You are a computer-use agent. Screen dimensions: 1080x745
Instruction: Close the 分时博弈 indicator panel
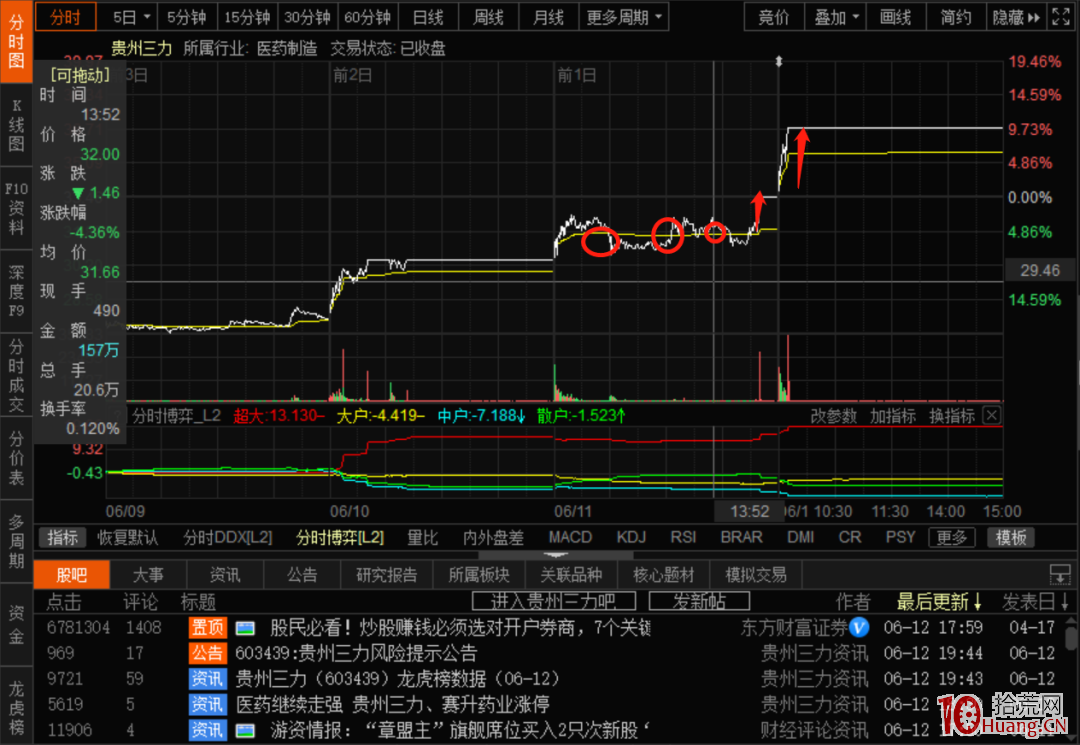[x=992, y=415]
